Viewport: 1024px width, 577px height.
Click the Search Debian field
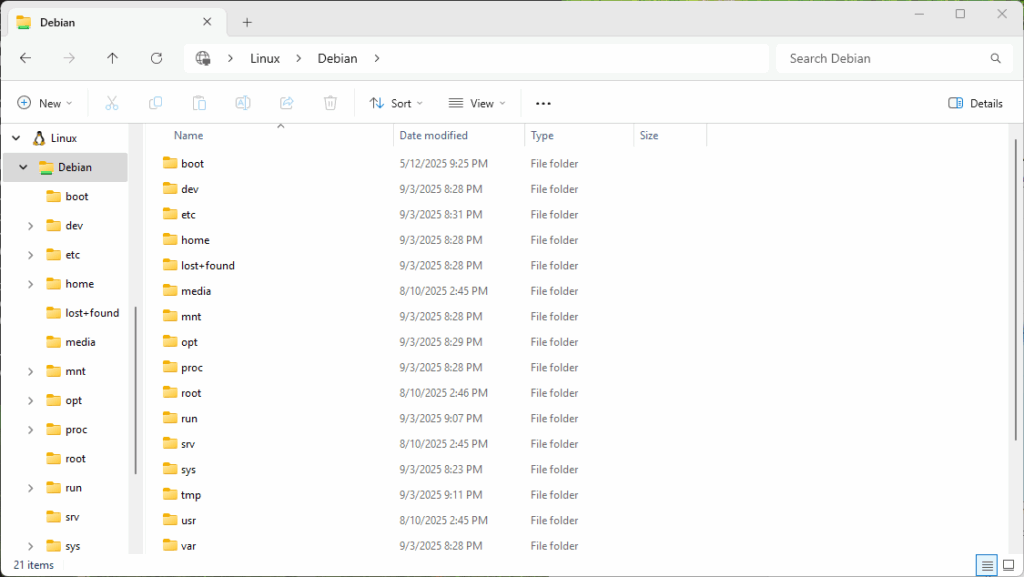(896, 58)
